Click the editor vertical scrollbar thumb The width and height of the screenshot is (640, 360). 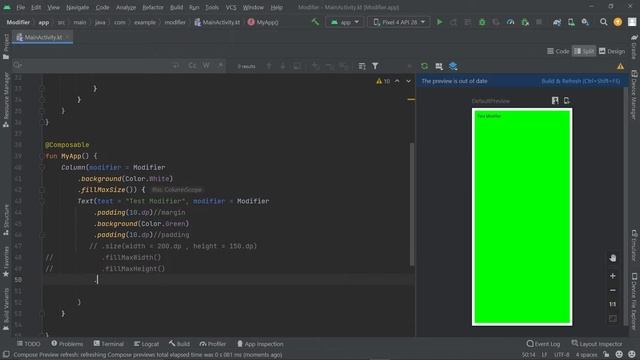pyautogui.click(x=412, y=204)
